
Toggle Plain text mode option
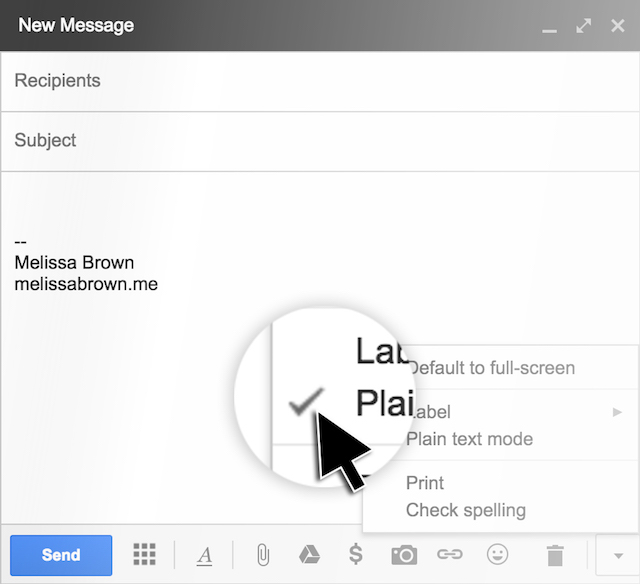click(x=469, y=439)
